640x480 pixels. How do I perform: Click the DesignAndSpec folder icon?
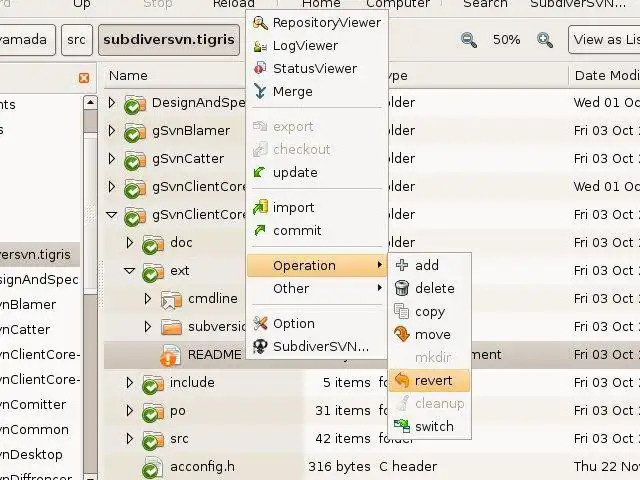(135, 104)
